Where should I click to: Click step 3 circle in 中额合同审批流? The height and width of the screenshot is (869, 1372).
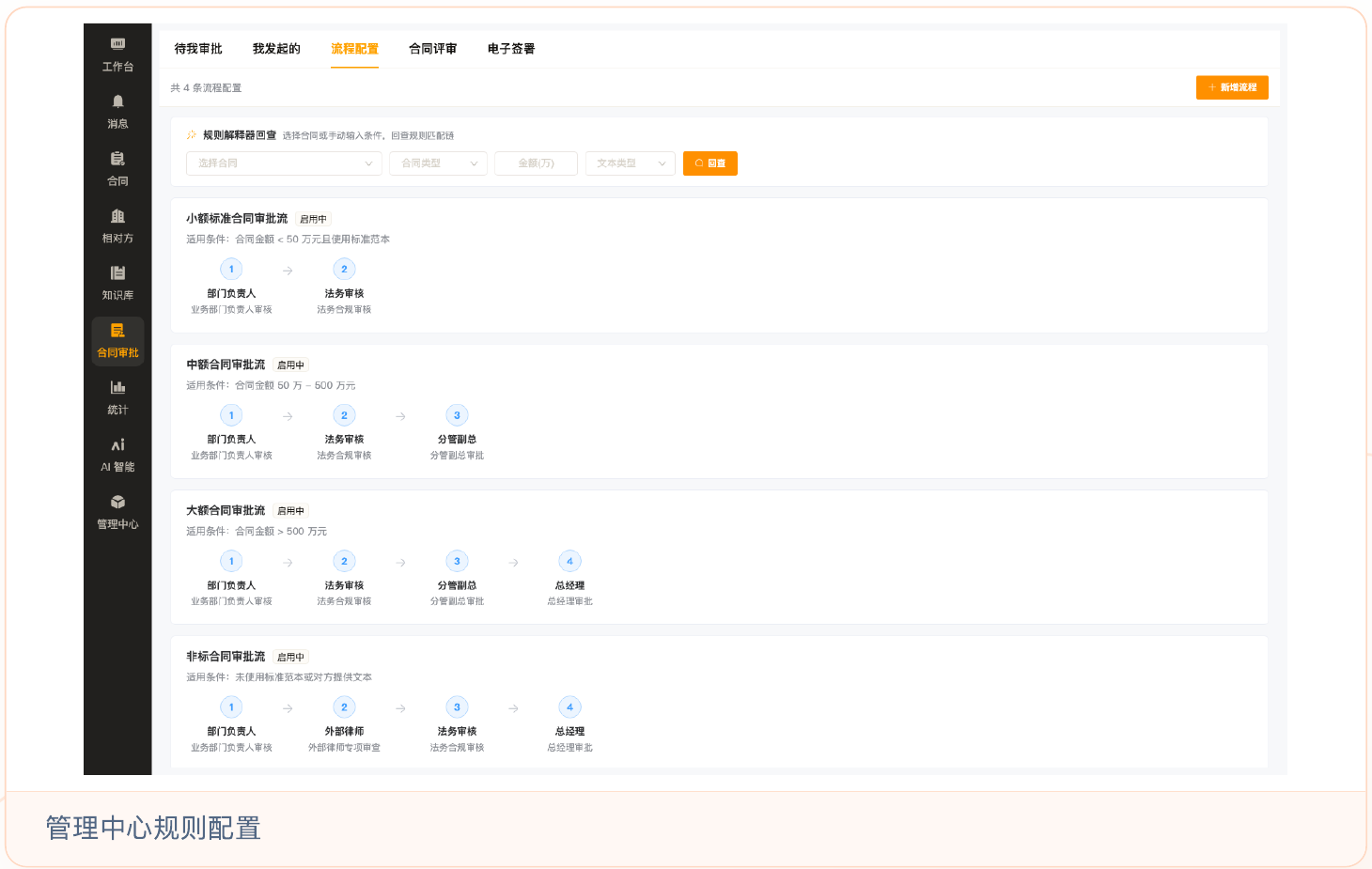457,415
